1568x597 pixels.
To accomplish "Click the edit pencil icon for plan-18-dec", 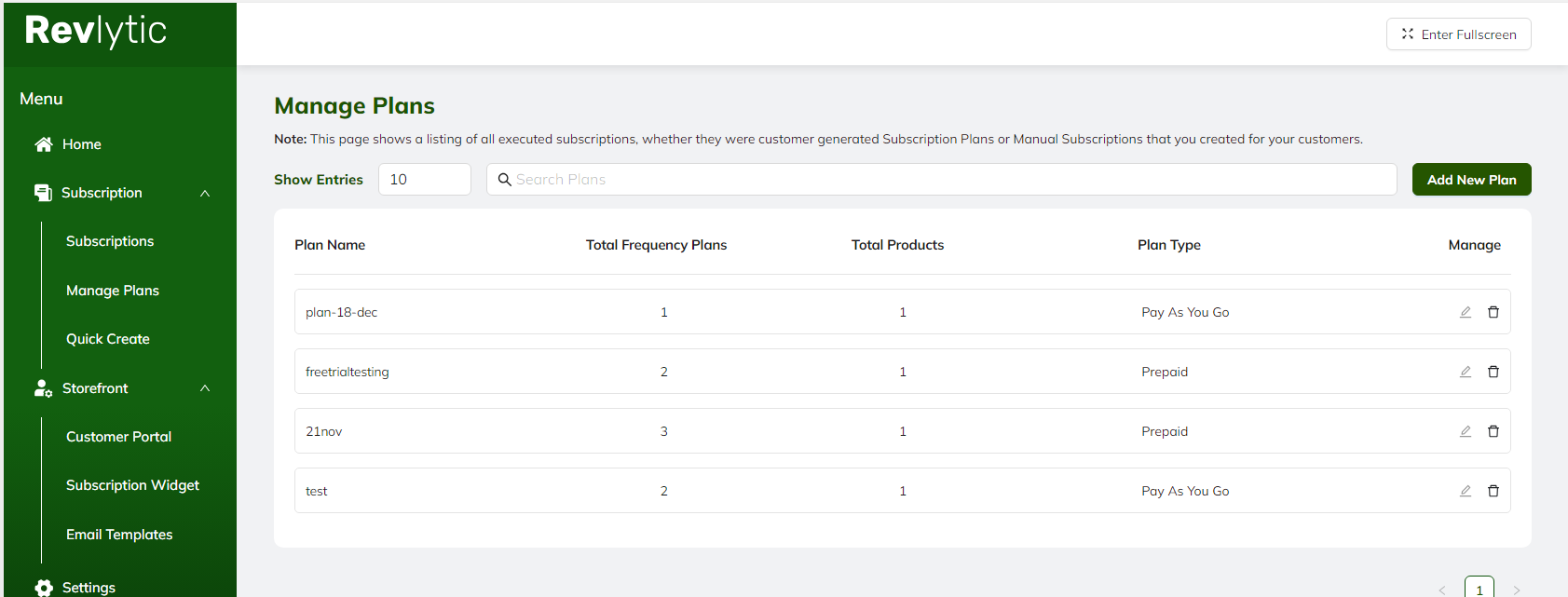I will 1465,312.
